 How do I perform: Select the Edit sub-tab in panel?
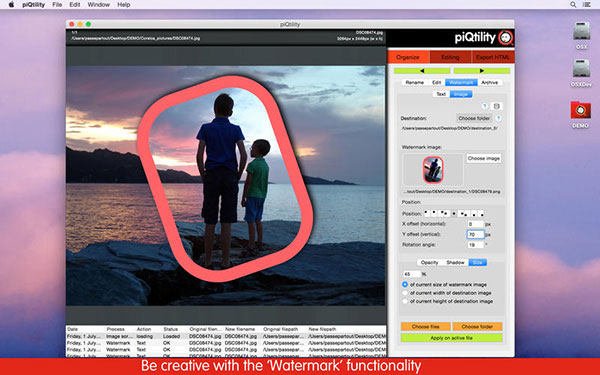click(x=437, y=82)
